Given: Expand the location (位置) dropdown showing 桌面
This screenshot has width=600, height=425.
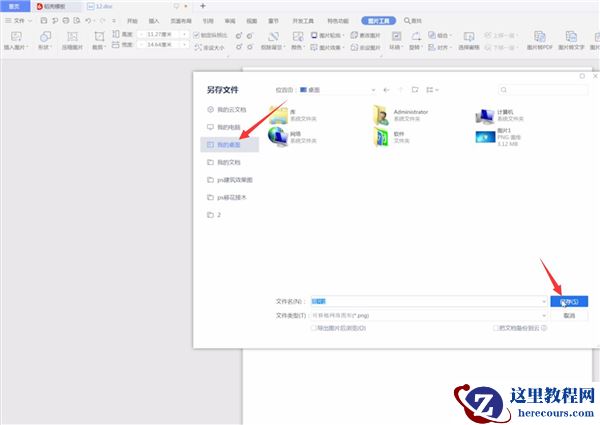Looking at the screenshot, I should [x=373, y=90].
